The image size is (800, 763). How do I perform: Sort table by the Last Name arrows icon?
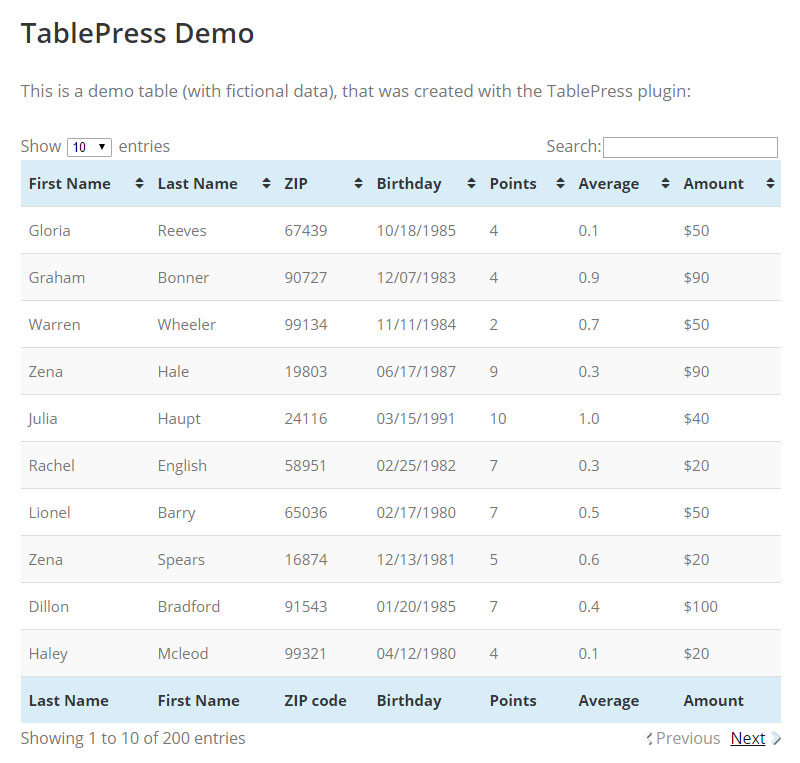point(266,184)
